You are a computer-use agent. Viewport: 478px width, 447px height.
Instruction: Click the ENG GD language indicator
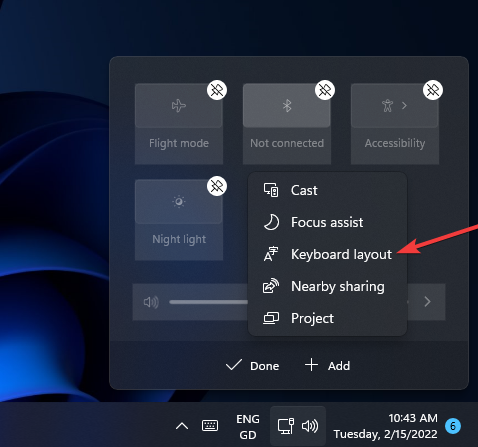click(x=248, y=427)
